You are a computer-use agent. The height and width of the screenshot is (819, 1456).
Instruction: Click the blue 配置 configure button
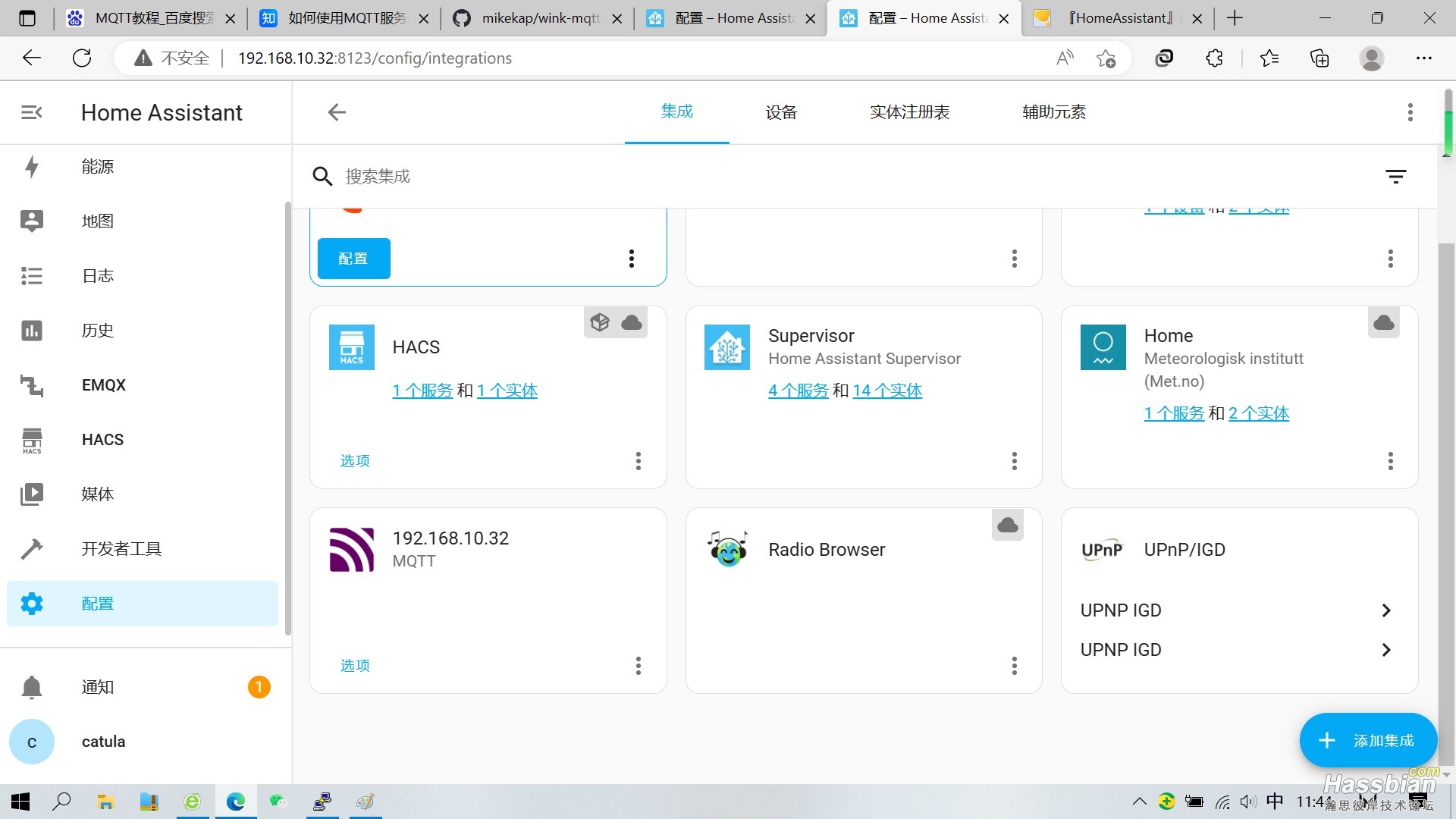pyautogui.click(x=353, y=259)
